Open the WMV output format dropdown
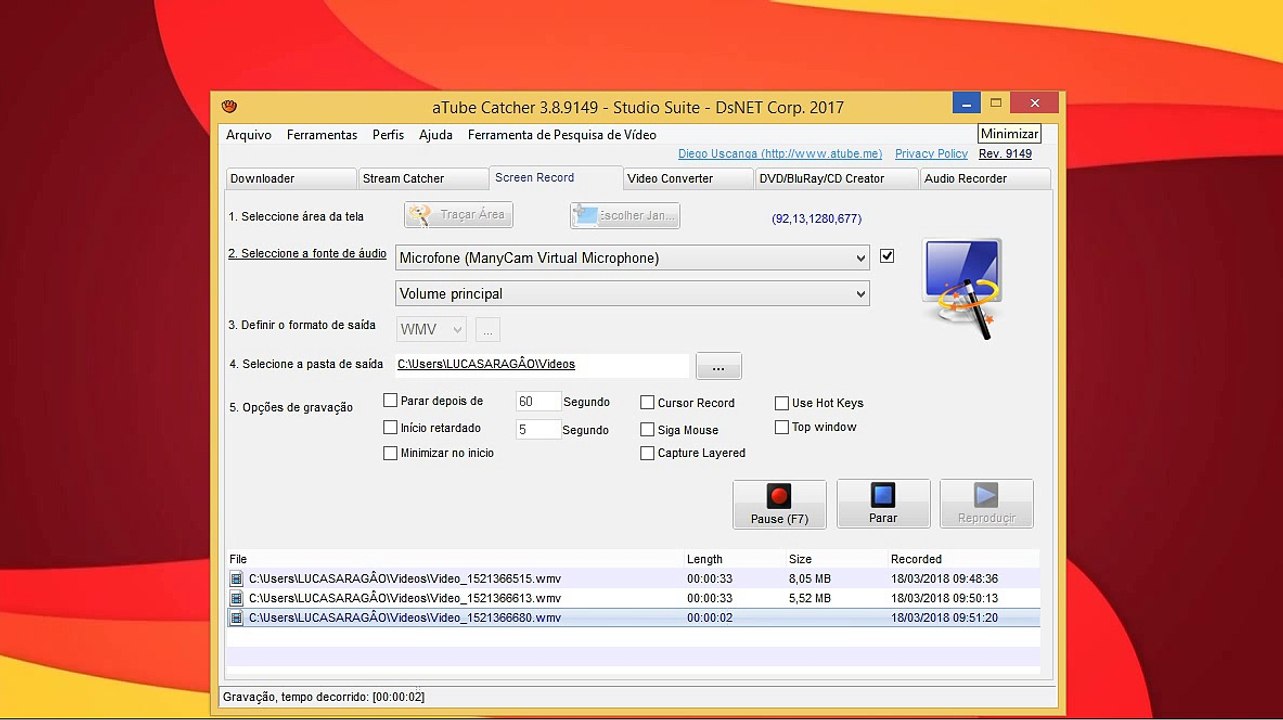 click(432, 329)
